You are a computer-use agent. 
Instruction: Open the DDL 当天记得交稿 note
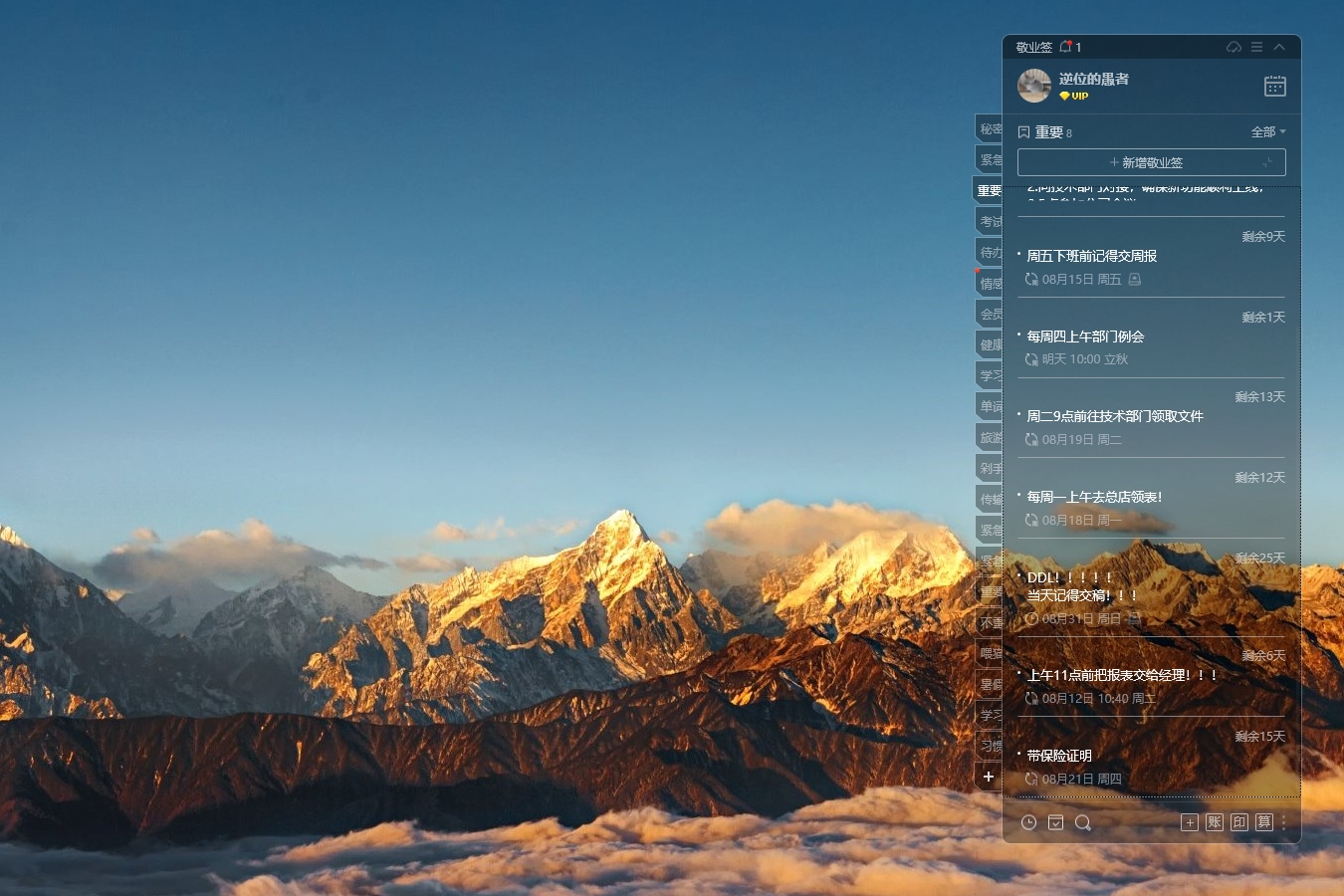(x=1082, y=586)
